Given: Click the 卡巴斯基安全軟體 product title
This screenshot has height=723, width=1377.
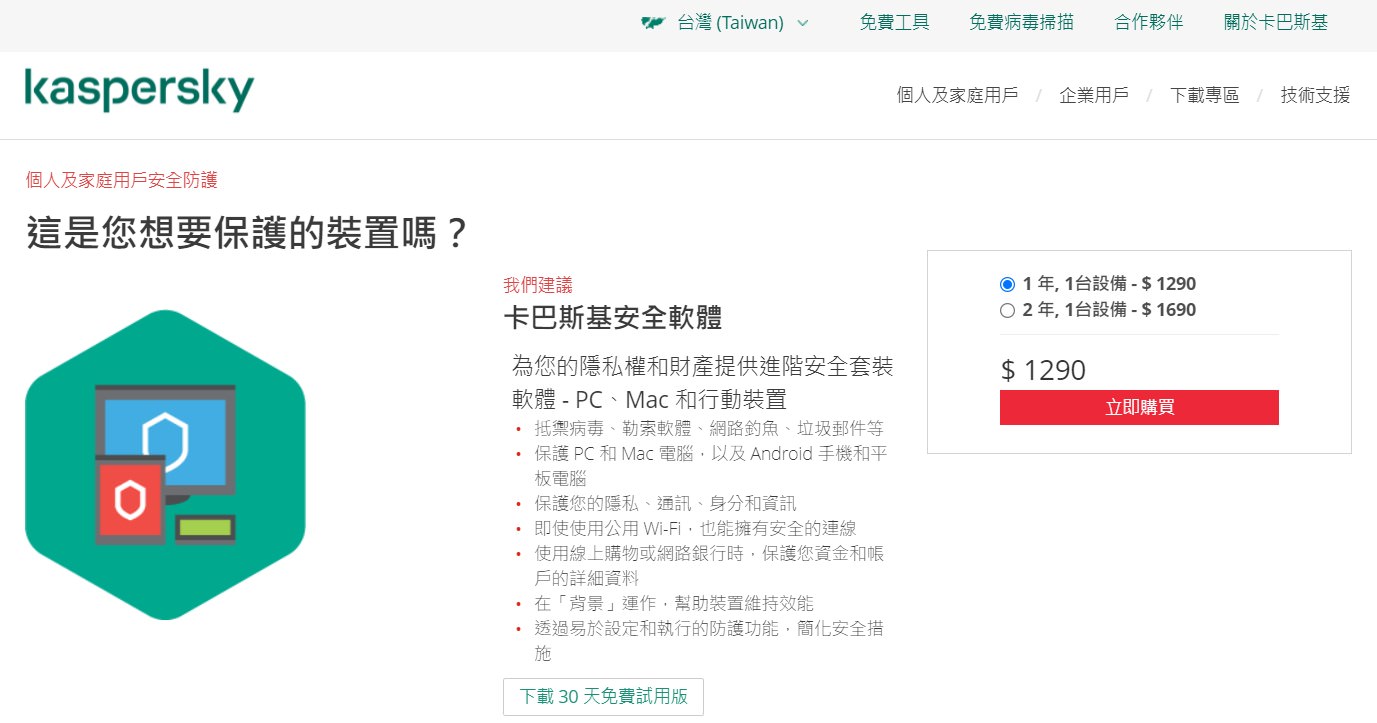Looking at the screenshot, I should point(612,318).
